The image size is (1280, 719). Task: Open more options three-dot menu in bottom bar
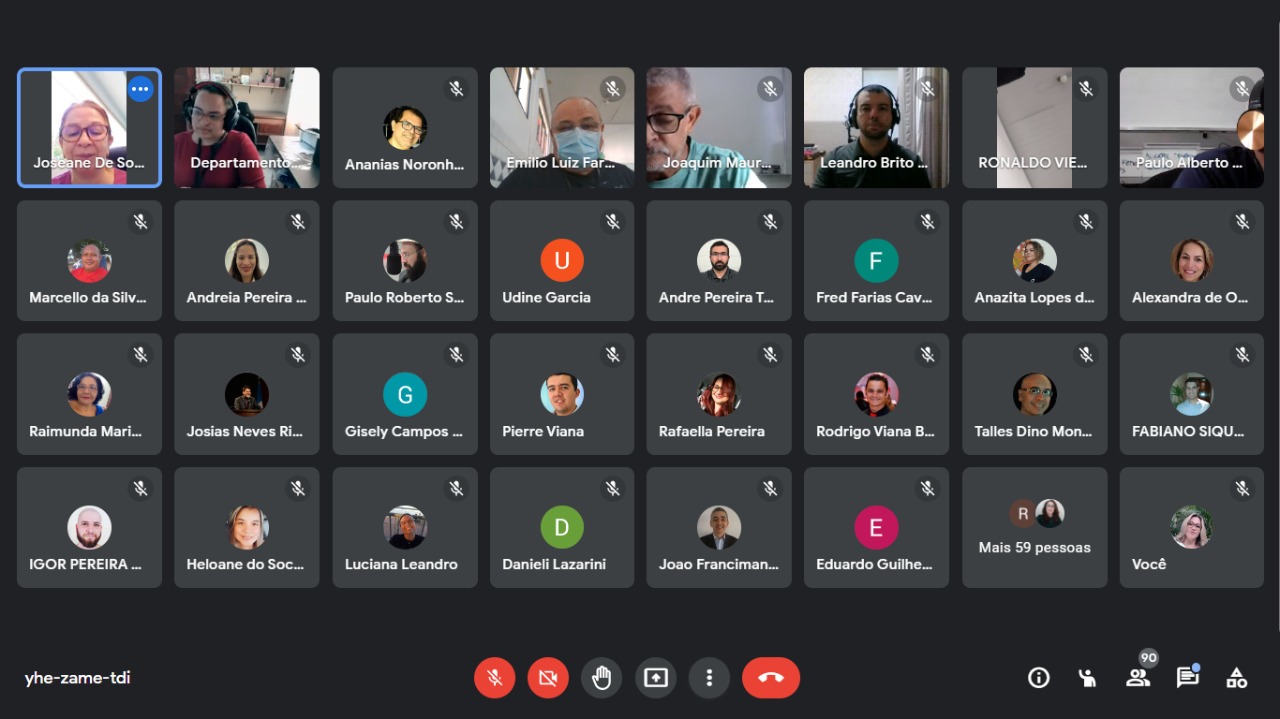click(709, 678)
